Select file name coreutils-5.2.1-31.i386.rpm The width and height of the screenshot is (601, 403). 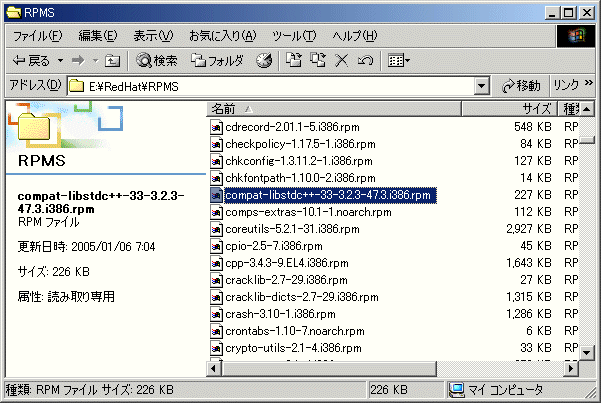coord(292,229)
